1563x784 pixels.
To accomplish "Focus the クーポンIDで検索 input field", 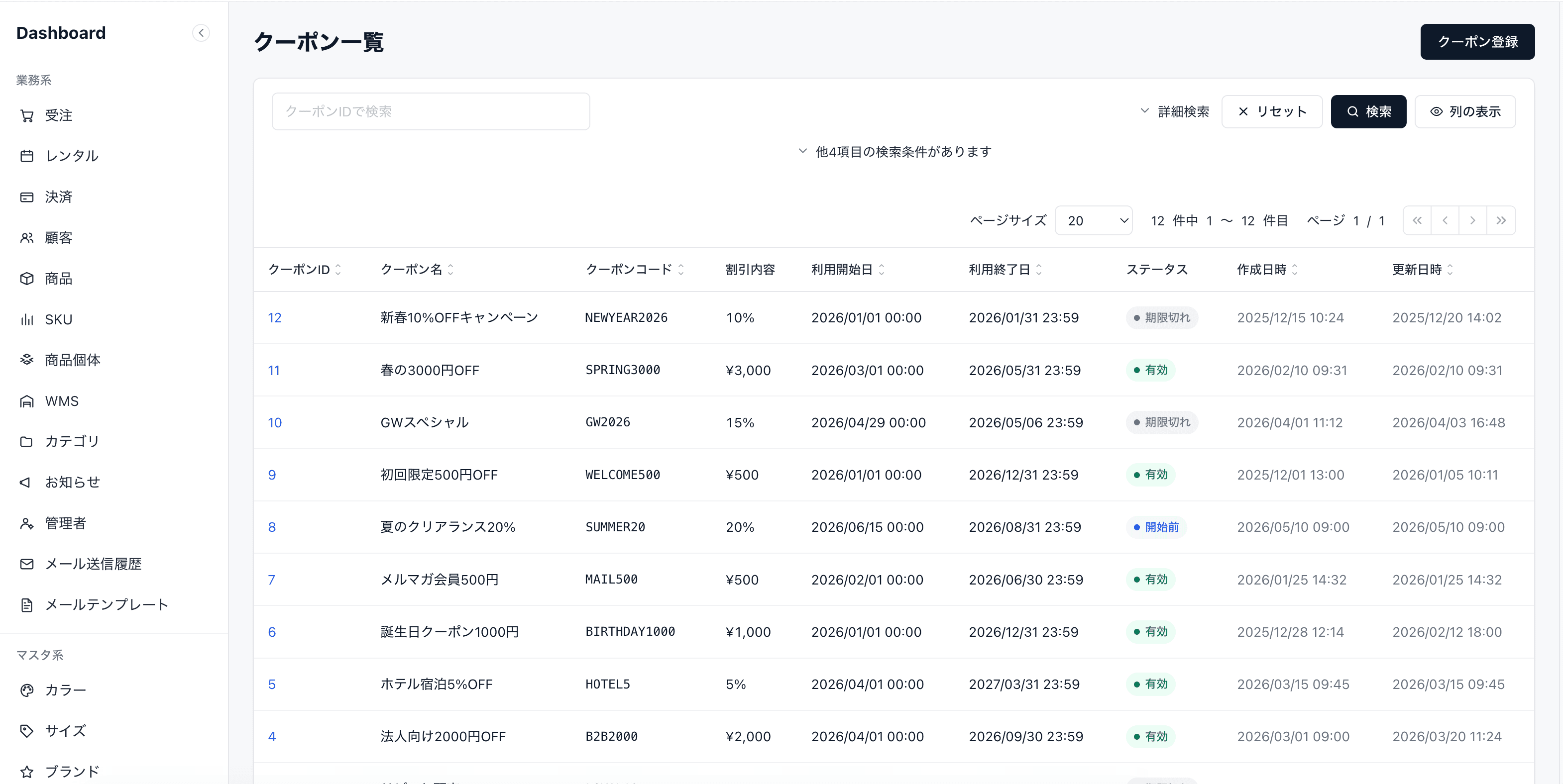I will pyautogui.click(x=431, y=111).
